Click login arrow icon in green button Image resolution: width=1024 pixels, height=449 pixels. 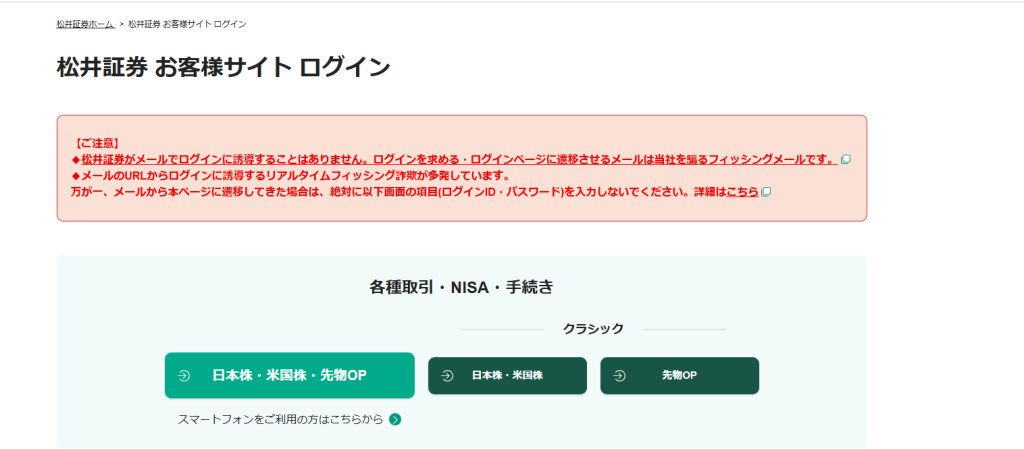point(184,376)
